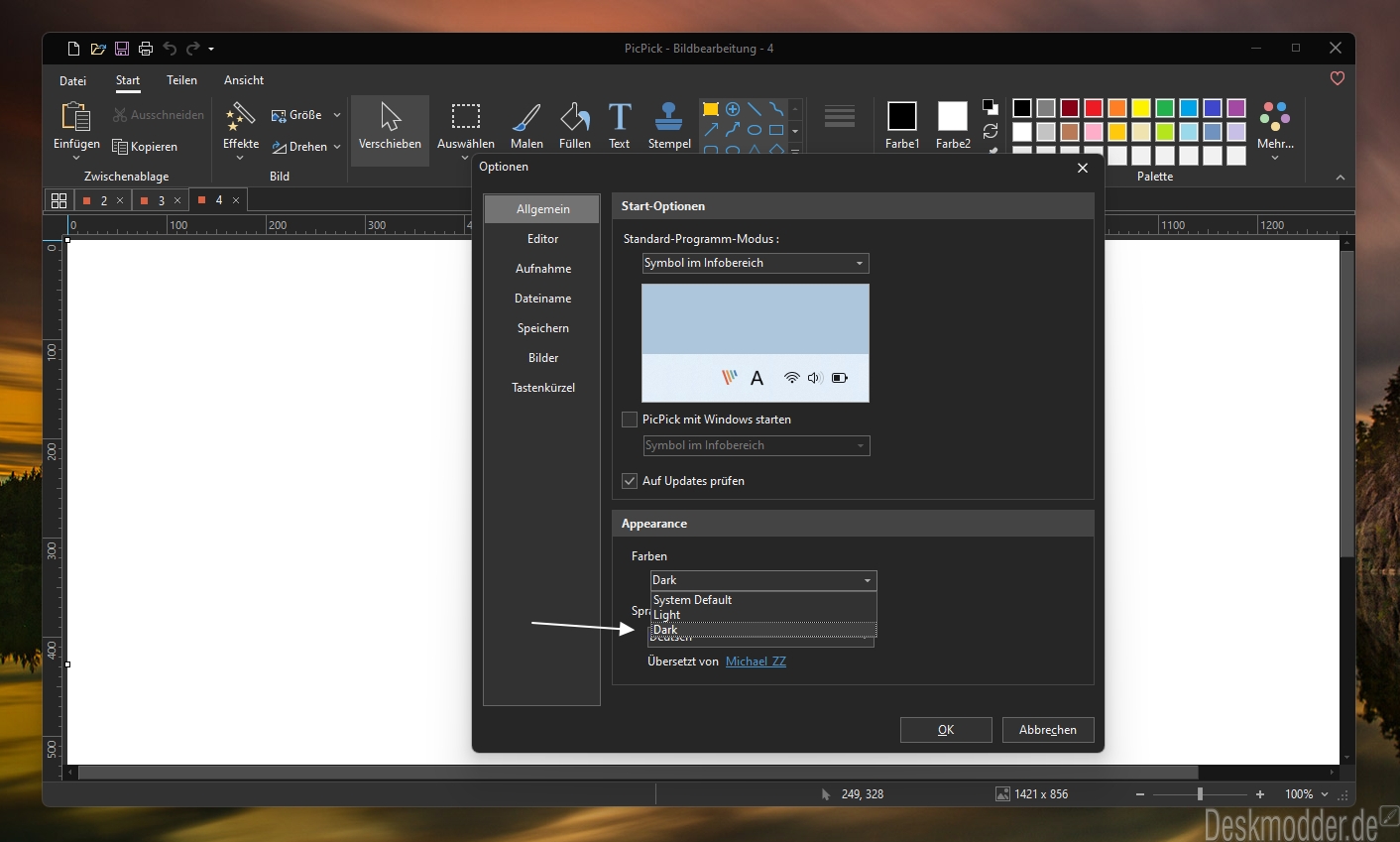Select the ellipse shape tool
1400x842 pixels.
[x=755, y=130]
